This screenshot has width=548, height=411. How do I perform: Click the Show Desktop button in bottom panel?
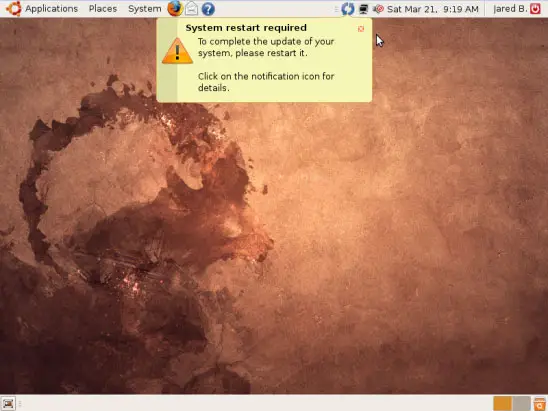click(x=8, y=404)
